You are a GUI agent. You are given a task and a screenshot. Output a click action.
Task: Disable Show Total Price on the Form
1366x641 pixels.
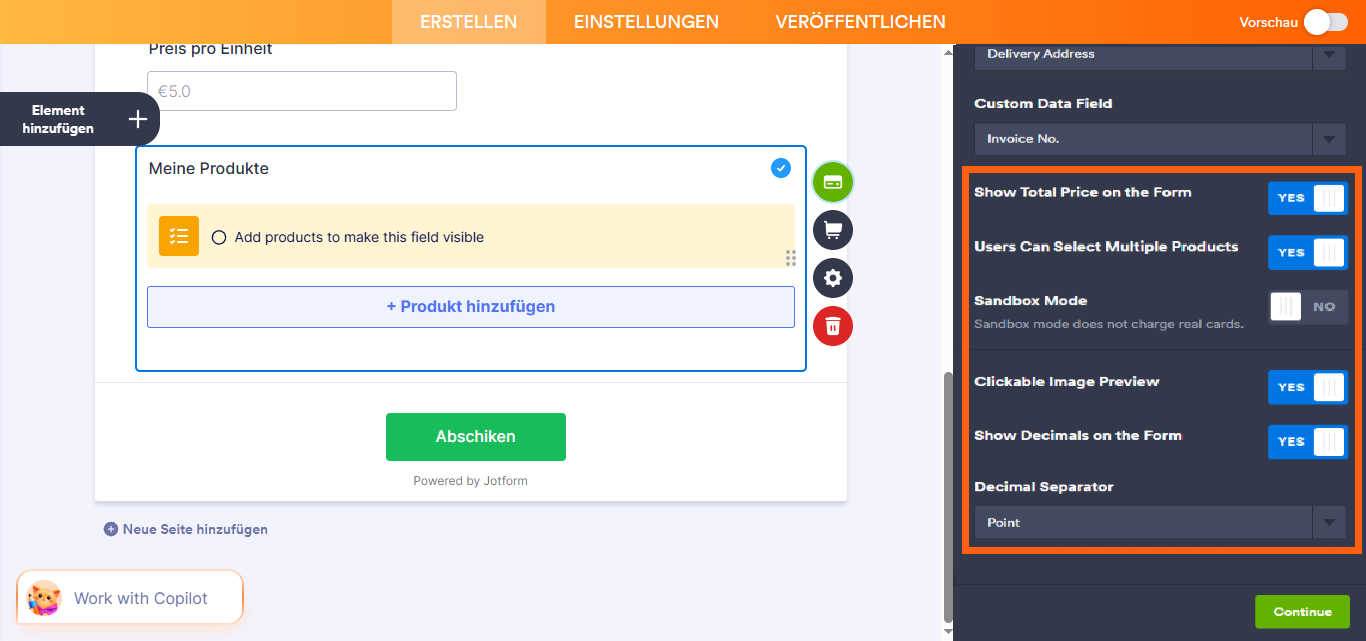(x=1307, y=197)
